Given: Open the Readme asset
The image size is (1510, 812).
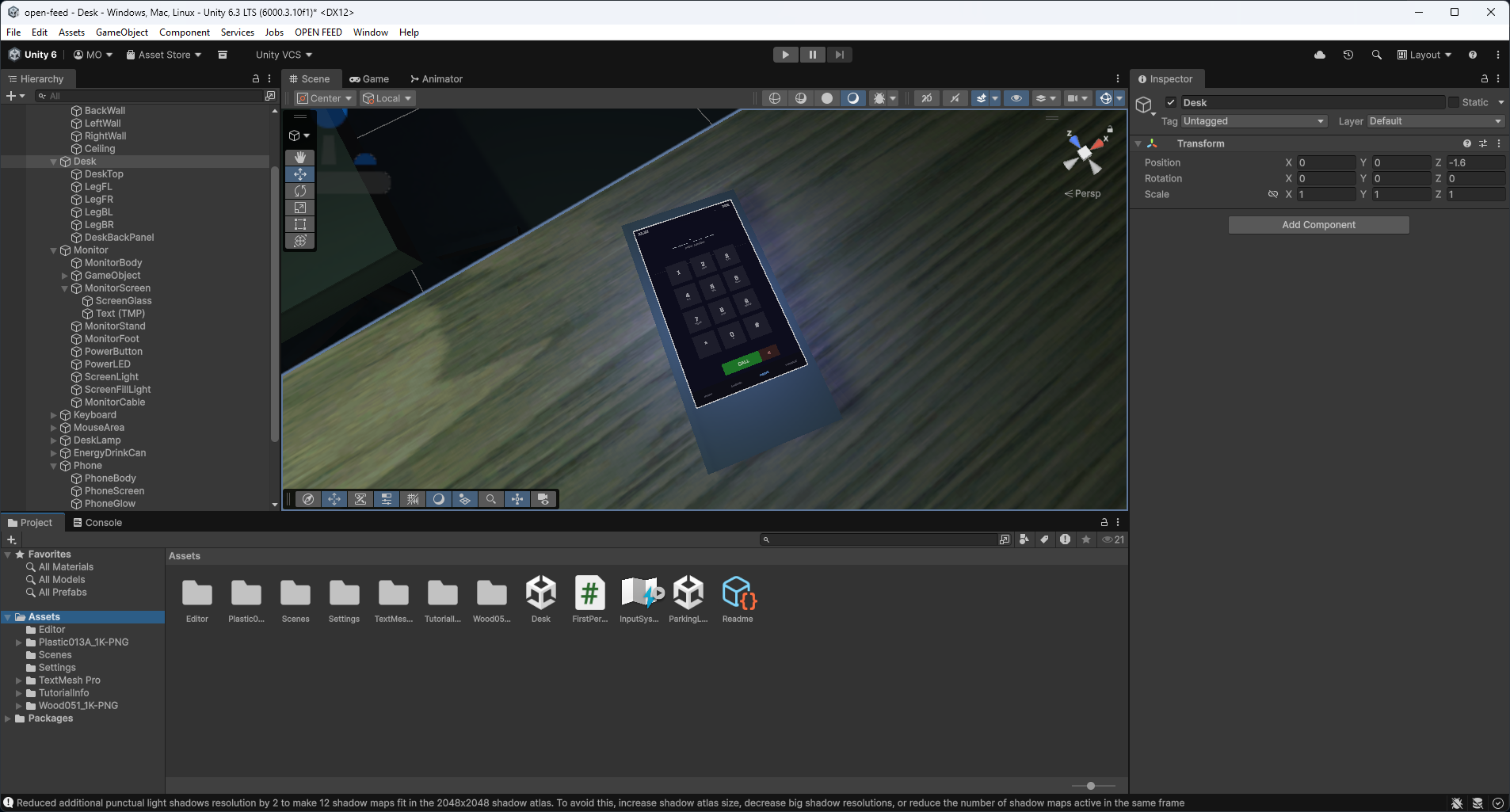Looking at the screenshot, I should (738, 600).
